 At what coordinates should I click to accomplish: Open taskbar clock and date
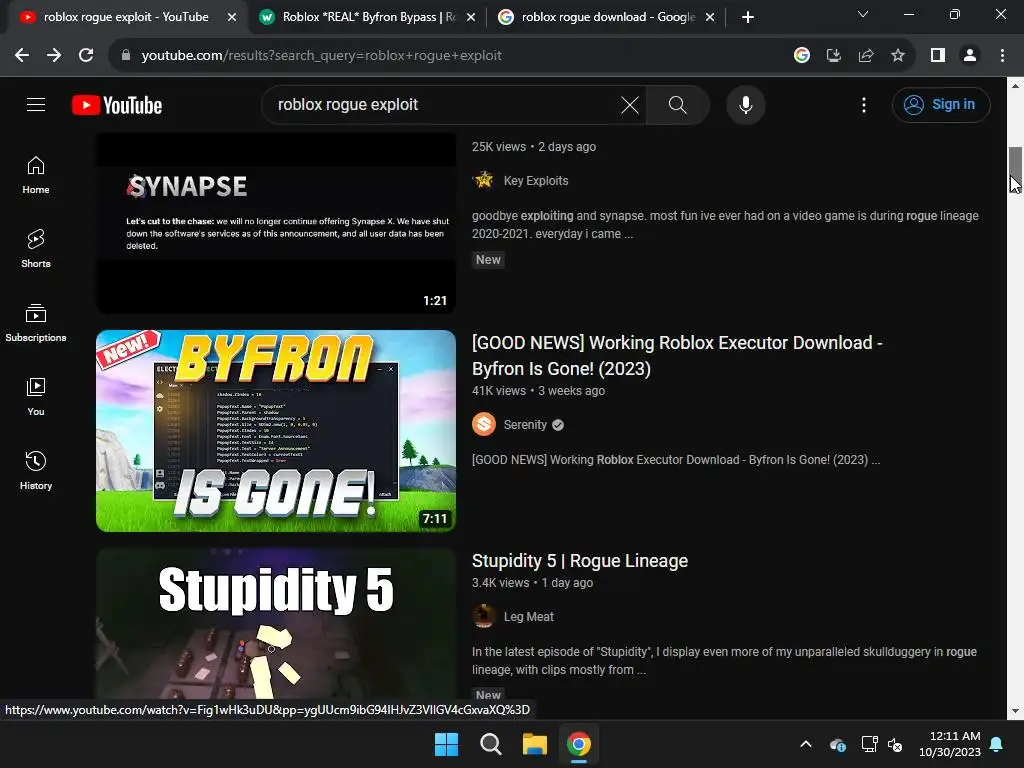pyautogui.click(x=950, y=744)
